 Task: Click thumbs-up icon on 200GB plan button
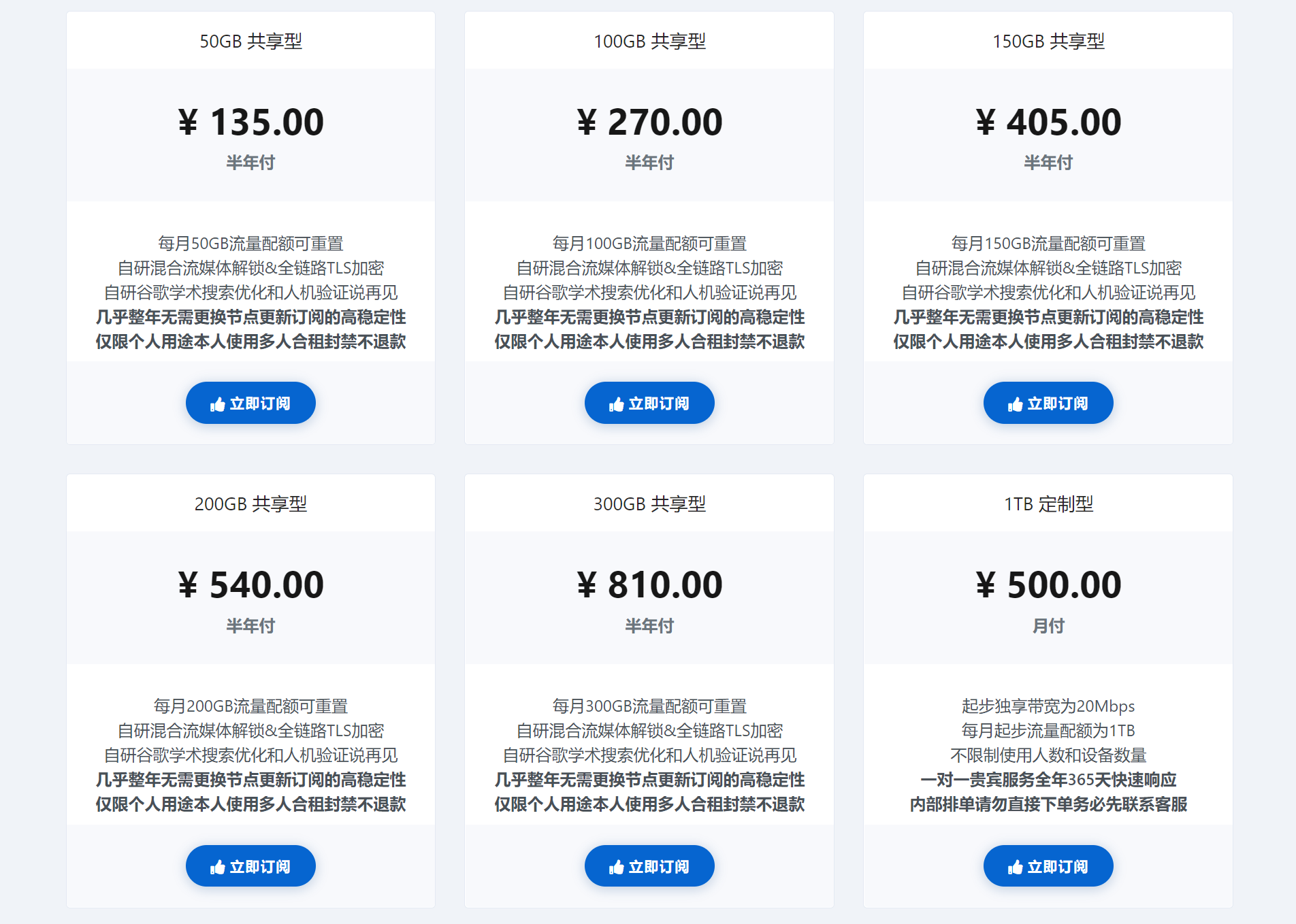tap(217, 867)
